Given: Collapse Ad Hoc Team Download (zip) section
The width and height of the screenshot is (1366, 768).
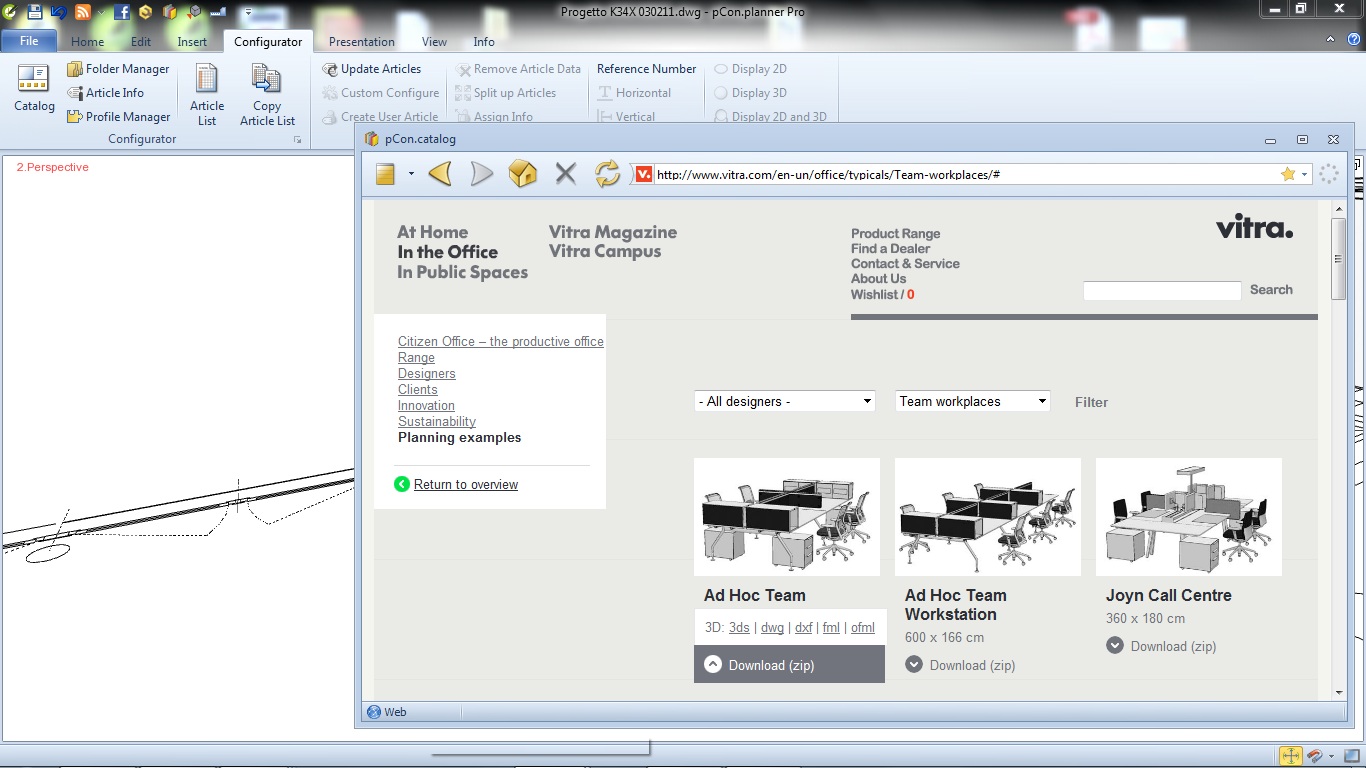Looking at the screenshot, I should pyautogui.click(x=789, y=665).
